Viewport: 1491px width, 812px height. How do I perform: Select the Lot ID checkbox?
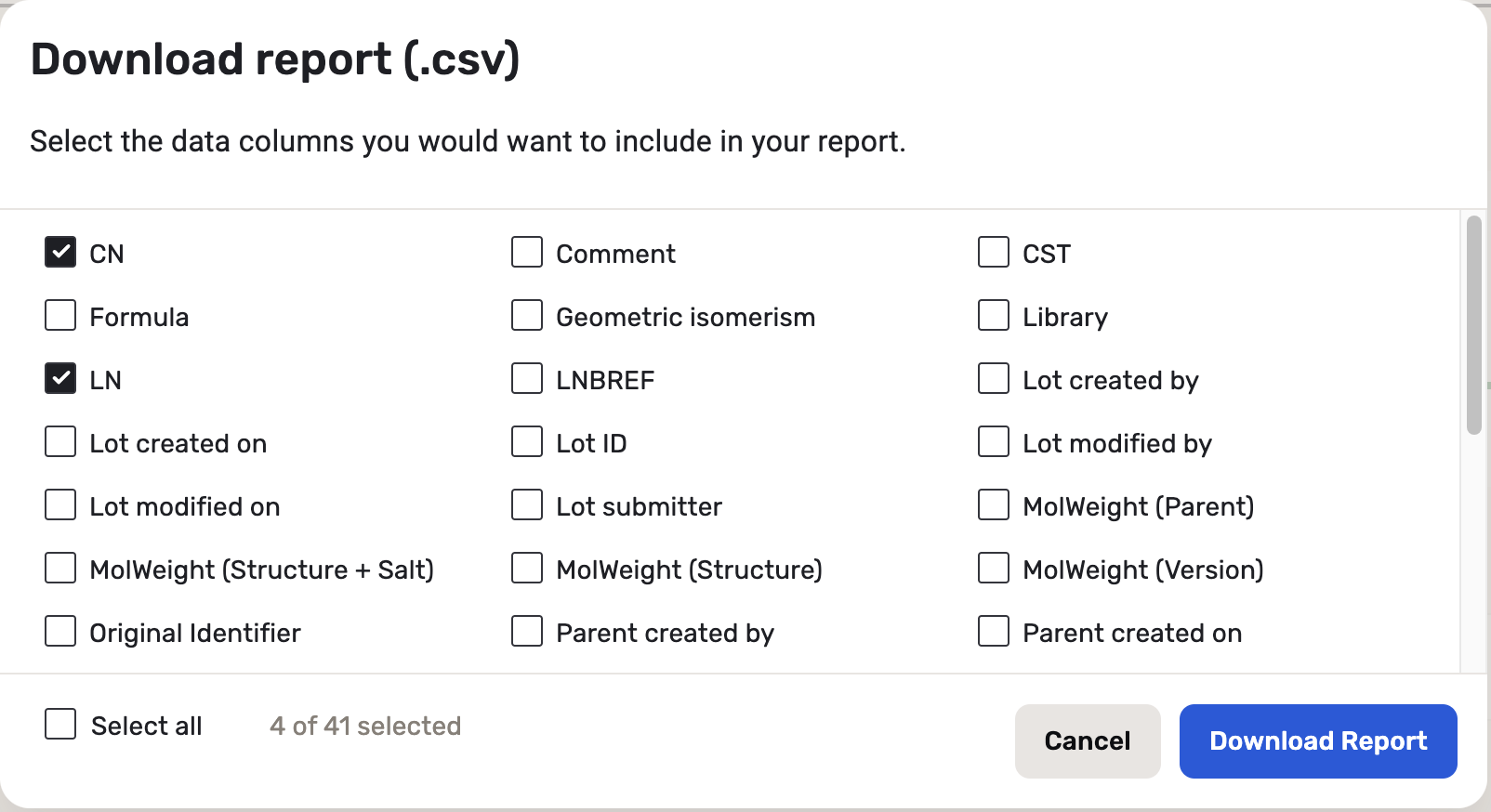coord(527,441)
